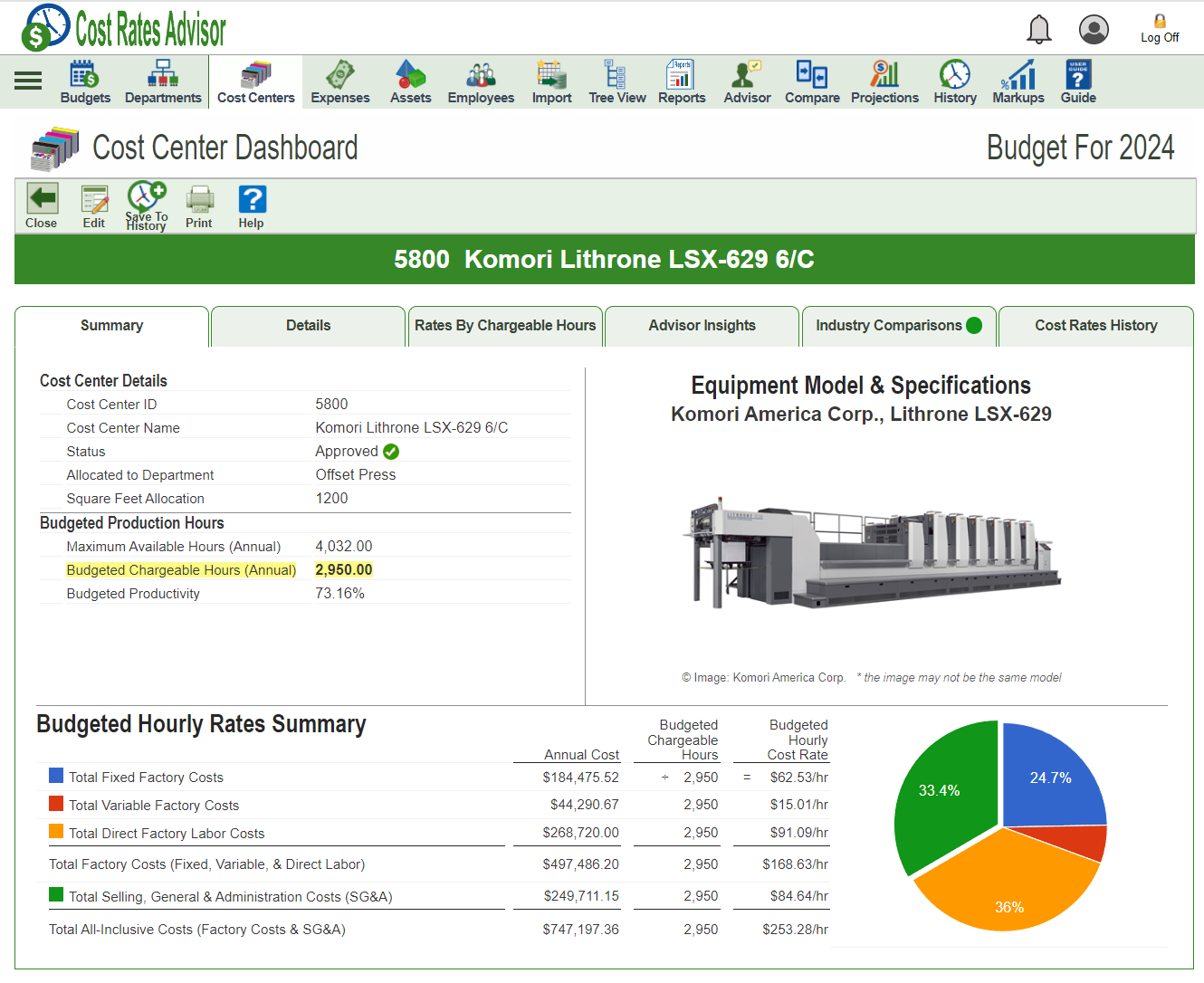Click the Total Variable Factory Costs label
The height and width of the screenshot is (983, 1204).
tap(154, 806)
